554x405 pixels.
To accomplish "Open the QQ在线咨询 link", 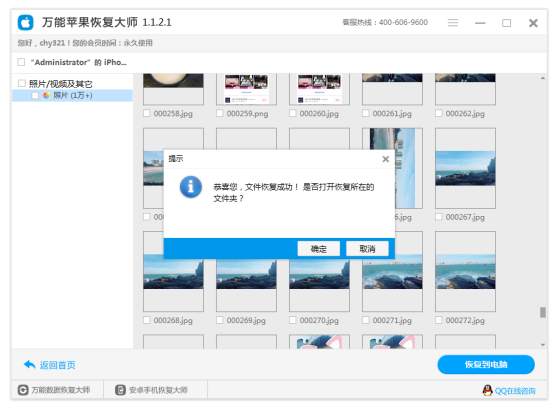I will point(515,391).
